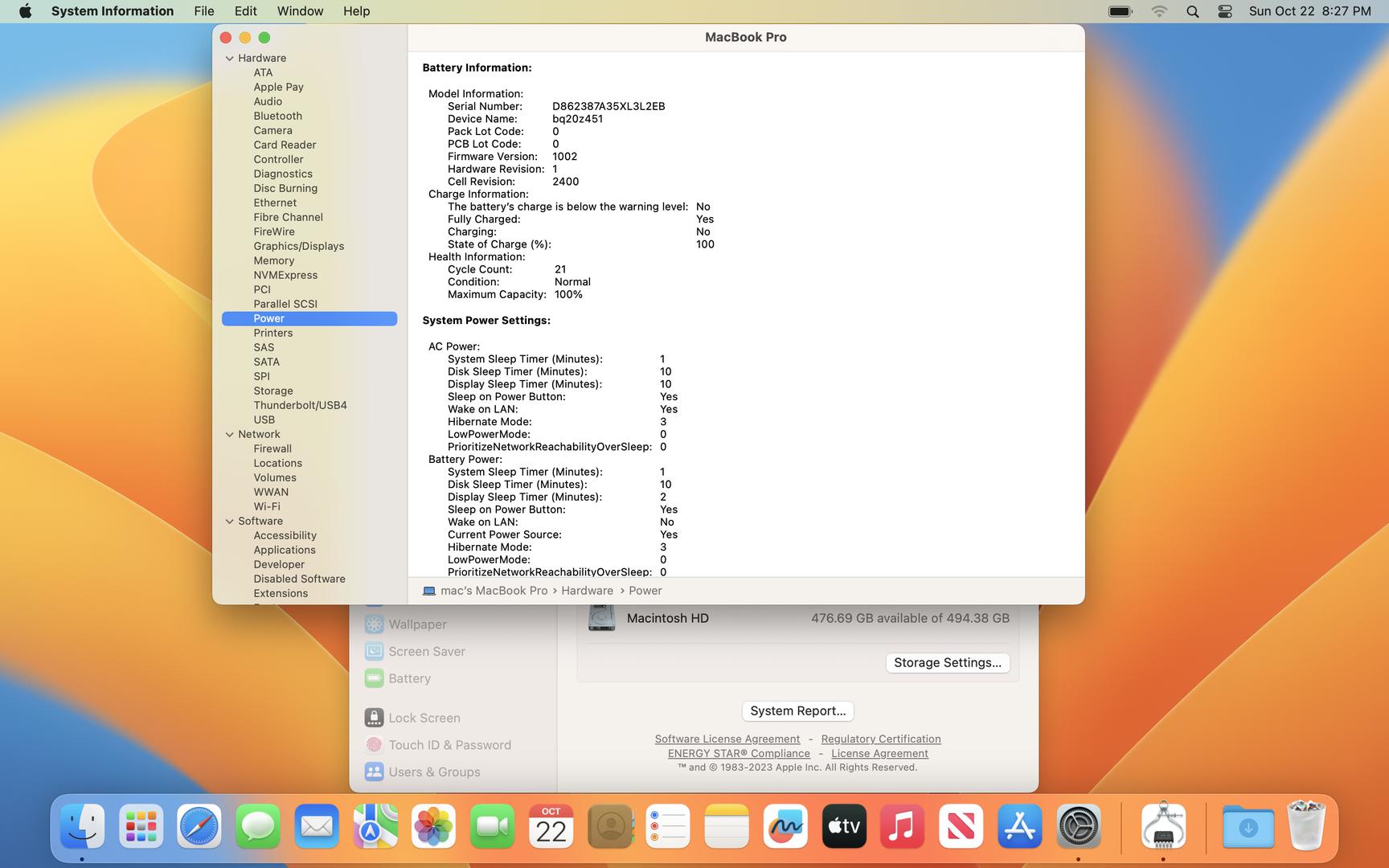Open Trash in the Dock
This screenshot has height=868, width=1389.
click(x=1306, y=826)
